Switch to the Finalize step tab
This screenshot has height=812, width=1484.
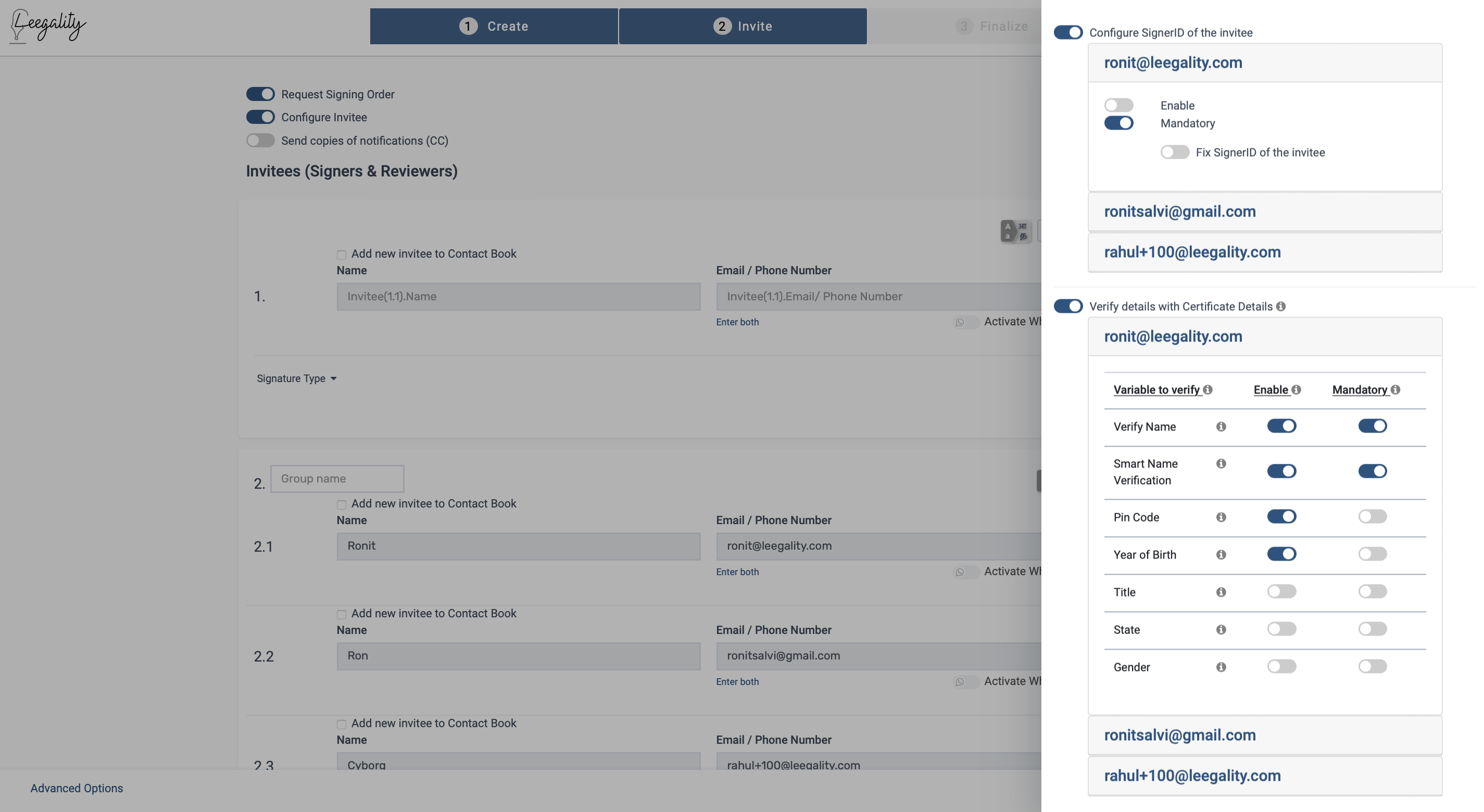(991, 26)
